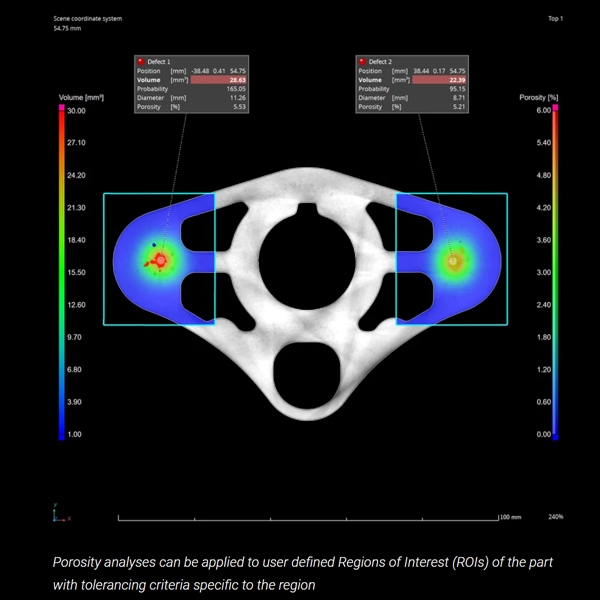Select the red defect hotspot in left ROI
This screenshot has width=600, height=600.
click(x=157, y=260)
